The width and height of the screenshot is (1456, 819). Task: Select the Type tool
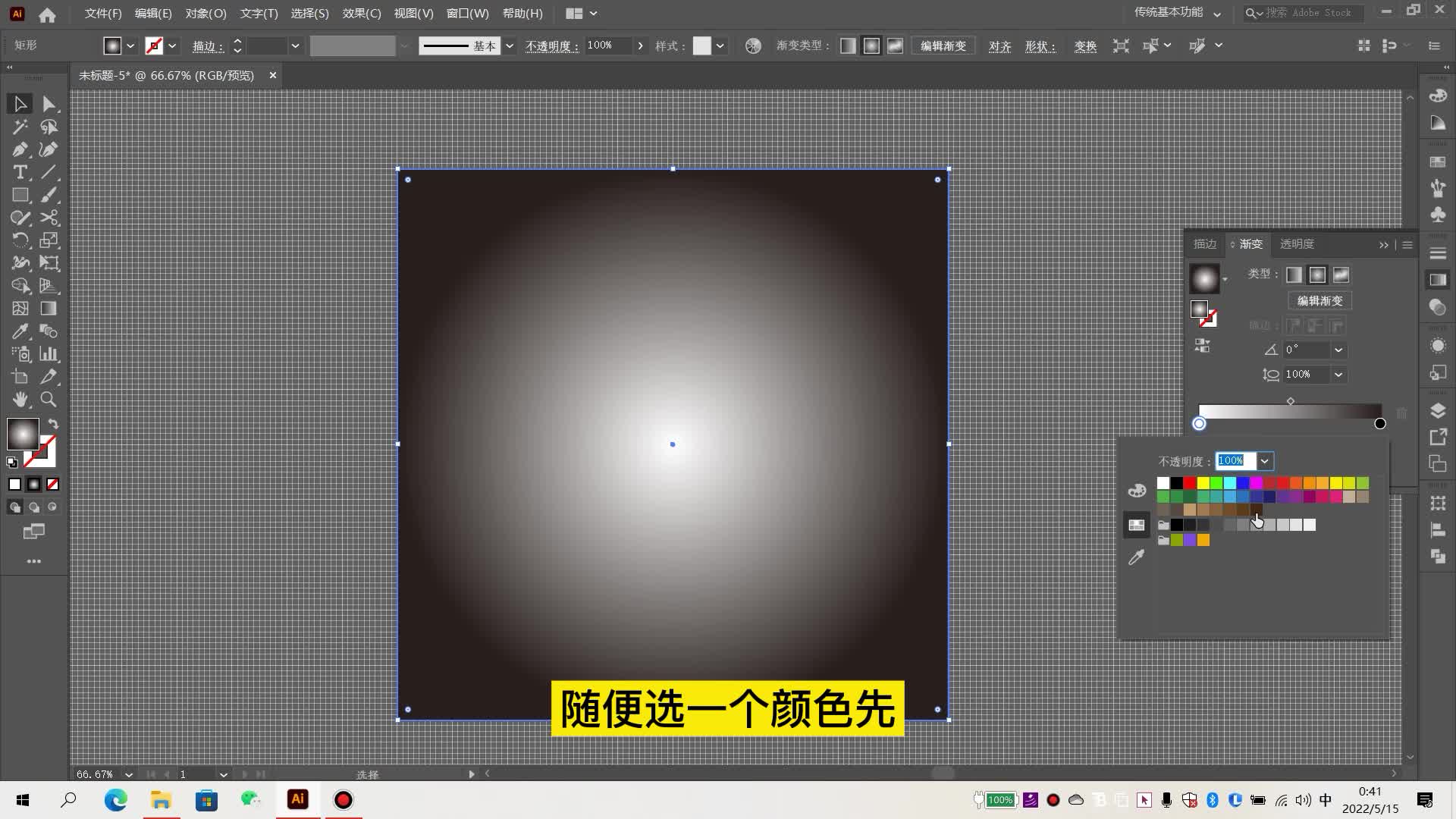20,172
